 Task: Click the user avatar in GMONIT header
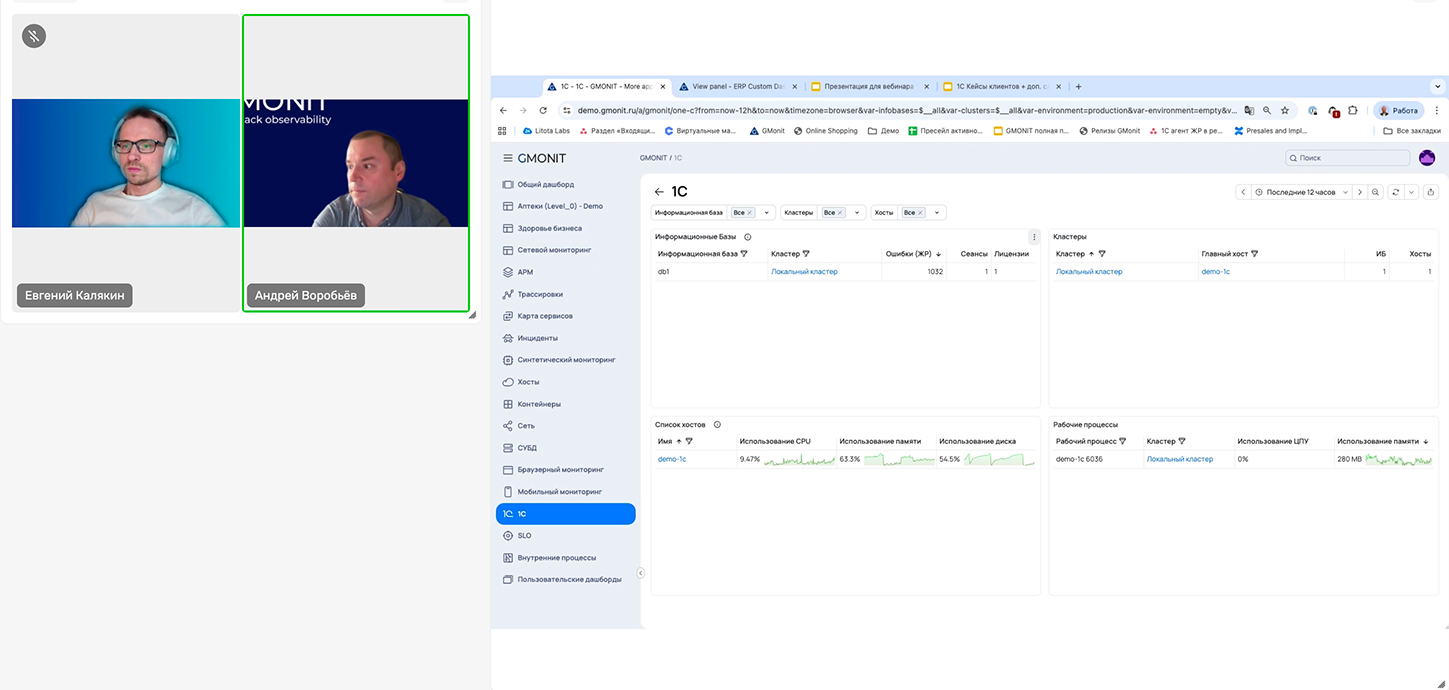[x=1427, y=158]
